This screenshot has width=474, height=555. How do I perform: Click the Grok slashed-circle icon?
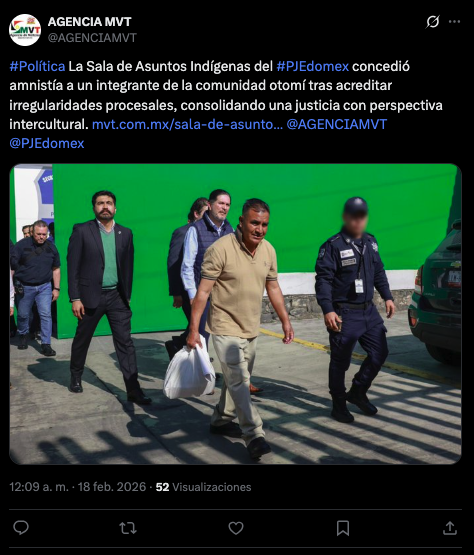point(433,22)
